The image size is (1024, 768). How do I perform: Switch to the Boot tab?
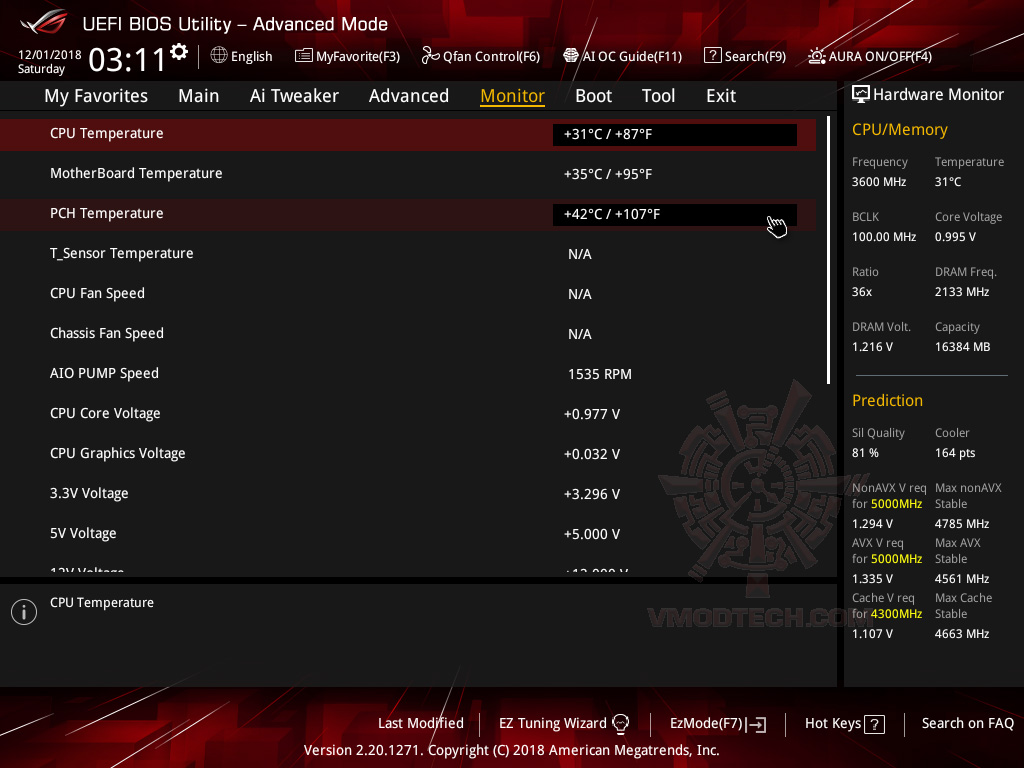[593, 95]
